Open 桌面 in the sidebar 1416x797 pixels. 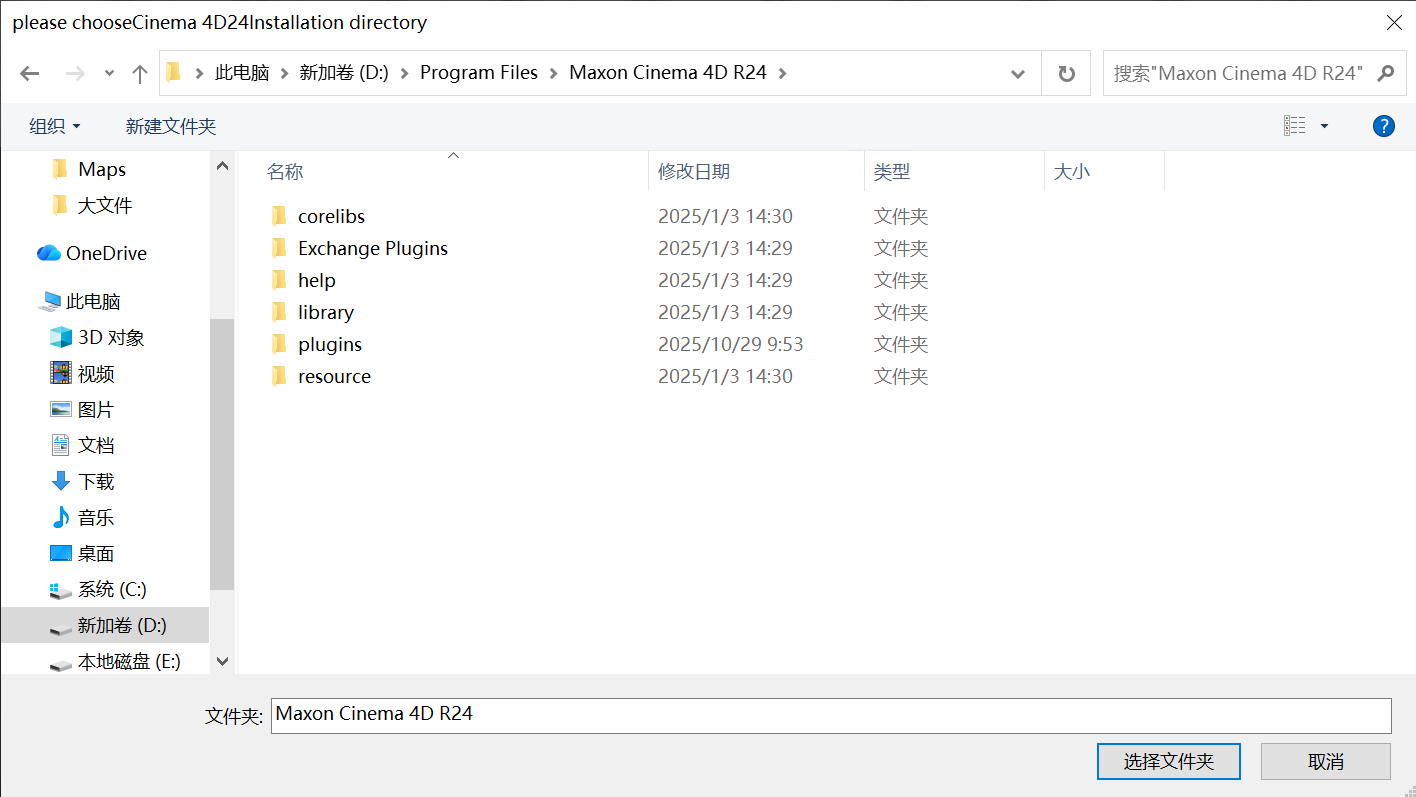(x=96, y=554)
